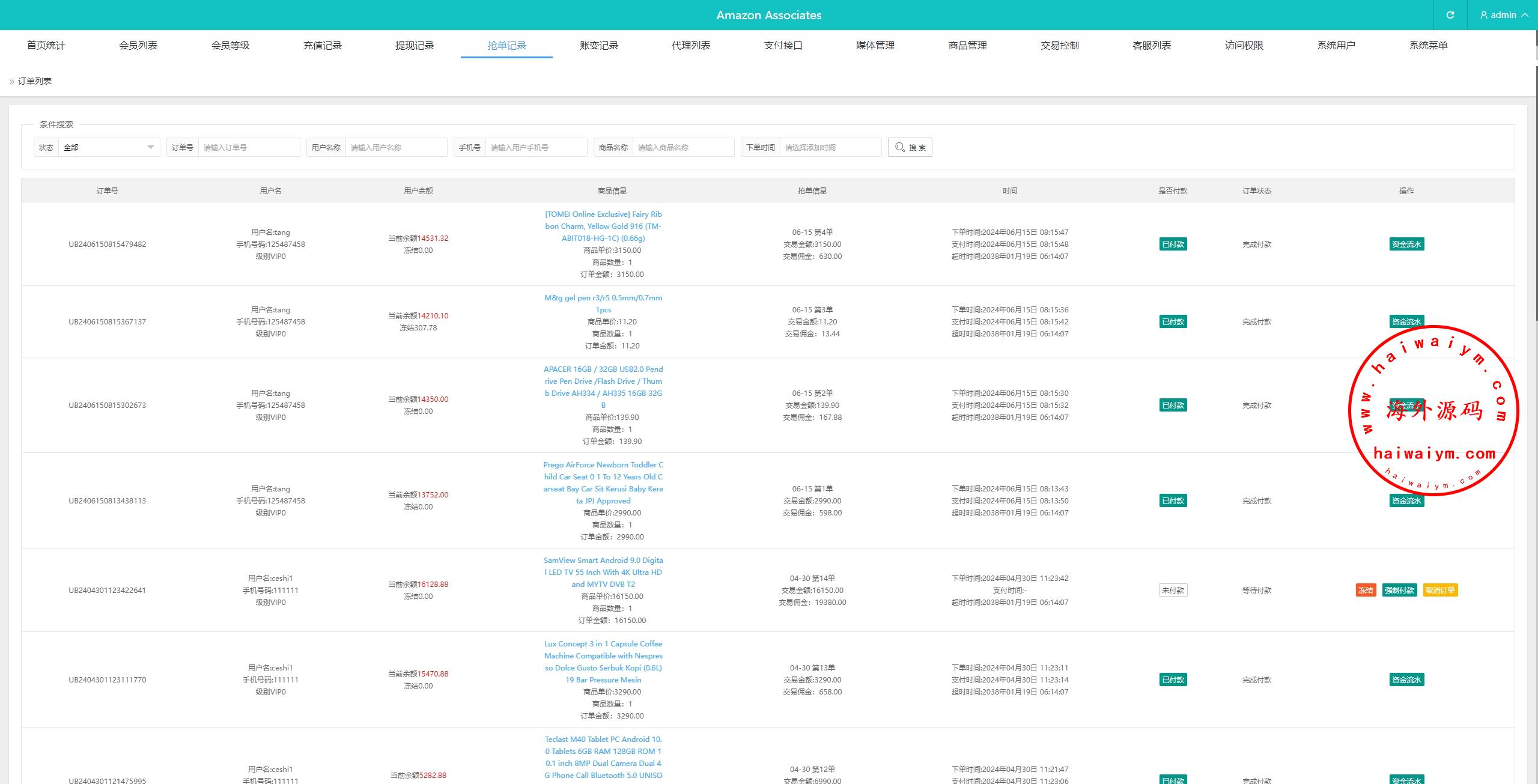The image size is (1538, 784).
Task: Expand the 状态 status dropdown
Action: (109, 147)
